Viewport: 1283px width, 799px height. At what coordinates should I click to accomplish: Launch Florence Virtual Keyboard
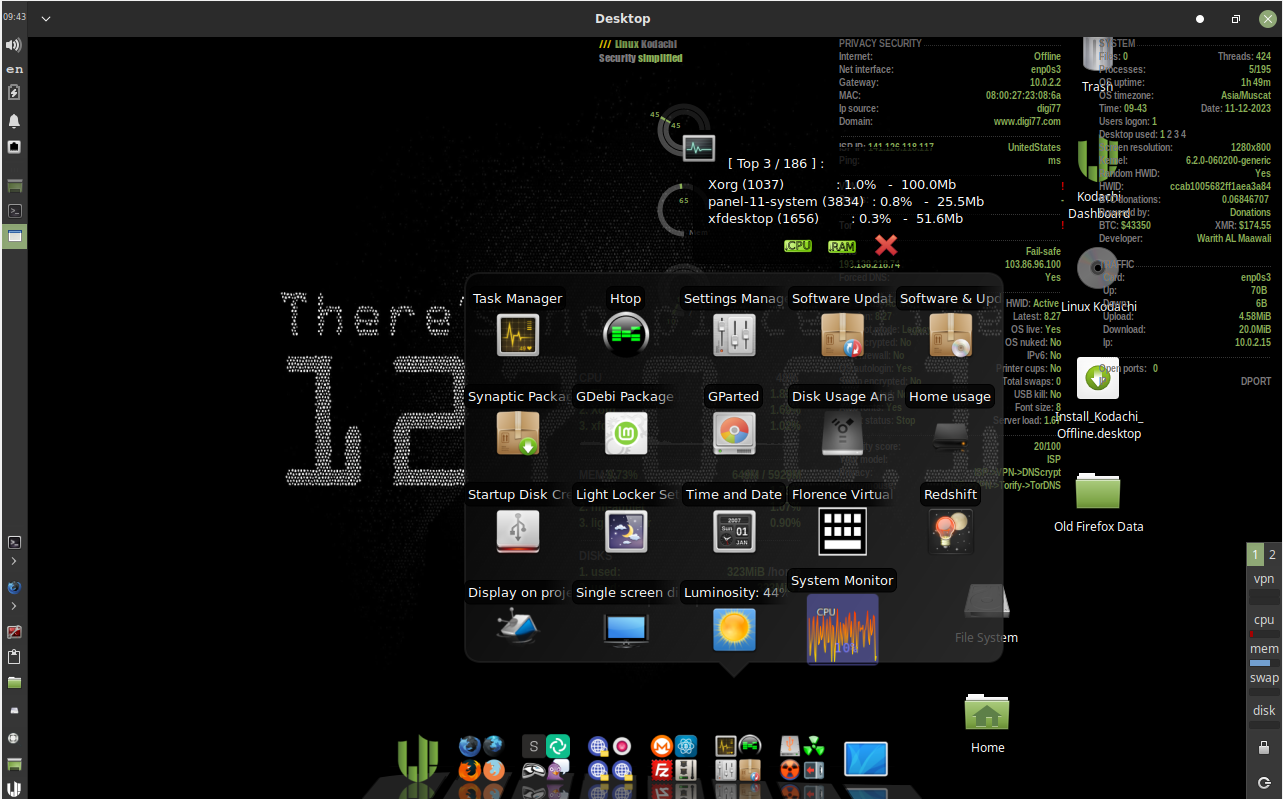(x=842, y=531)
